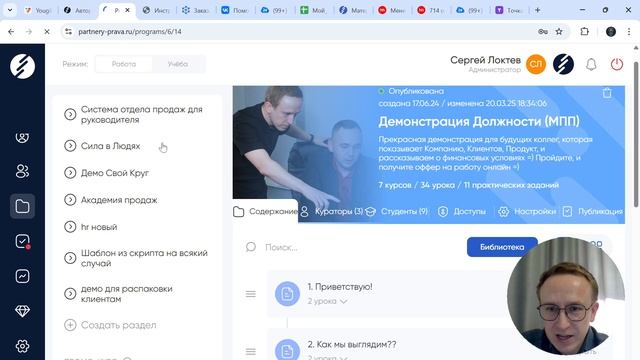
Task: Click the company logo at sidebar top
Action: [22, 66]
